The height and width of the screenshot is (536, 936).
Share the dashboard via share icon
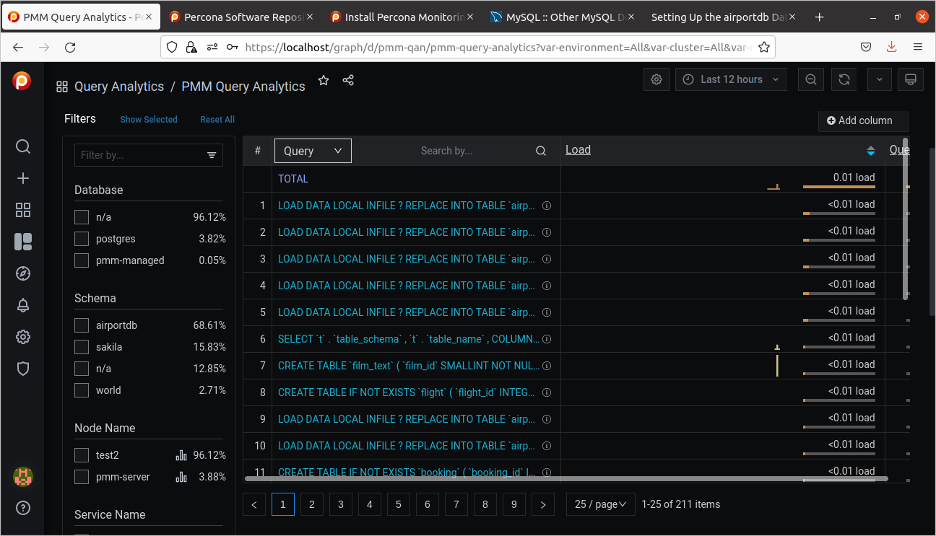(348, 80)
